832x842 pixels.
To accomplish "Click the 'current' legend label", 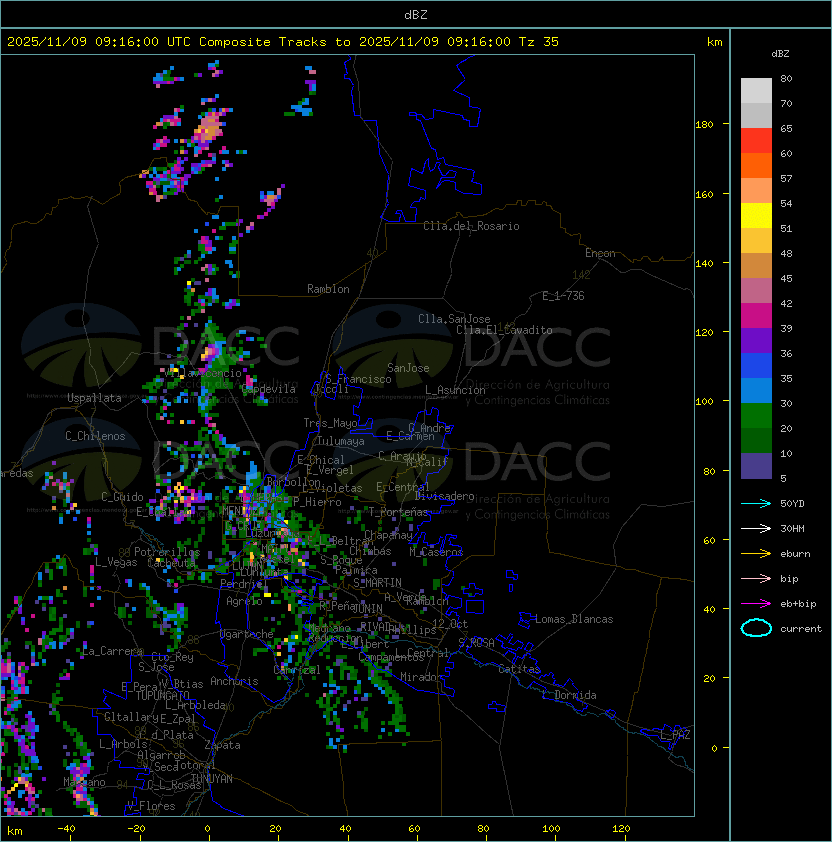I will [x=801, y=629].
